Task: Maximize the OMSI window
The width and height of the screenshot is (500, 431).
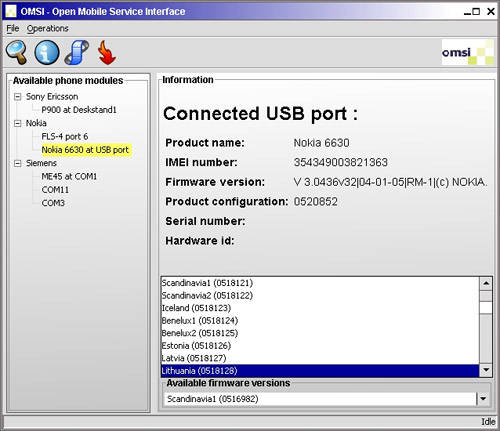Action: [476, 12]
